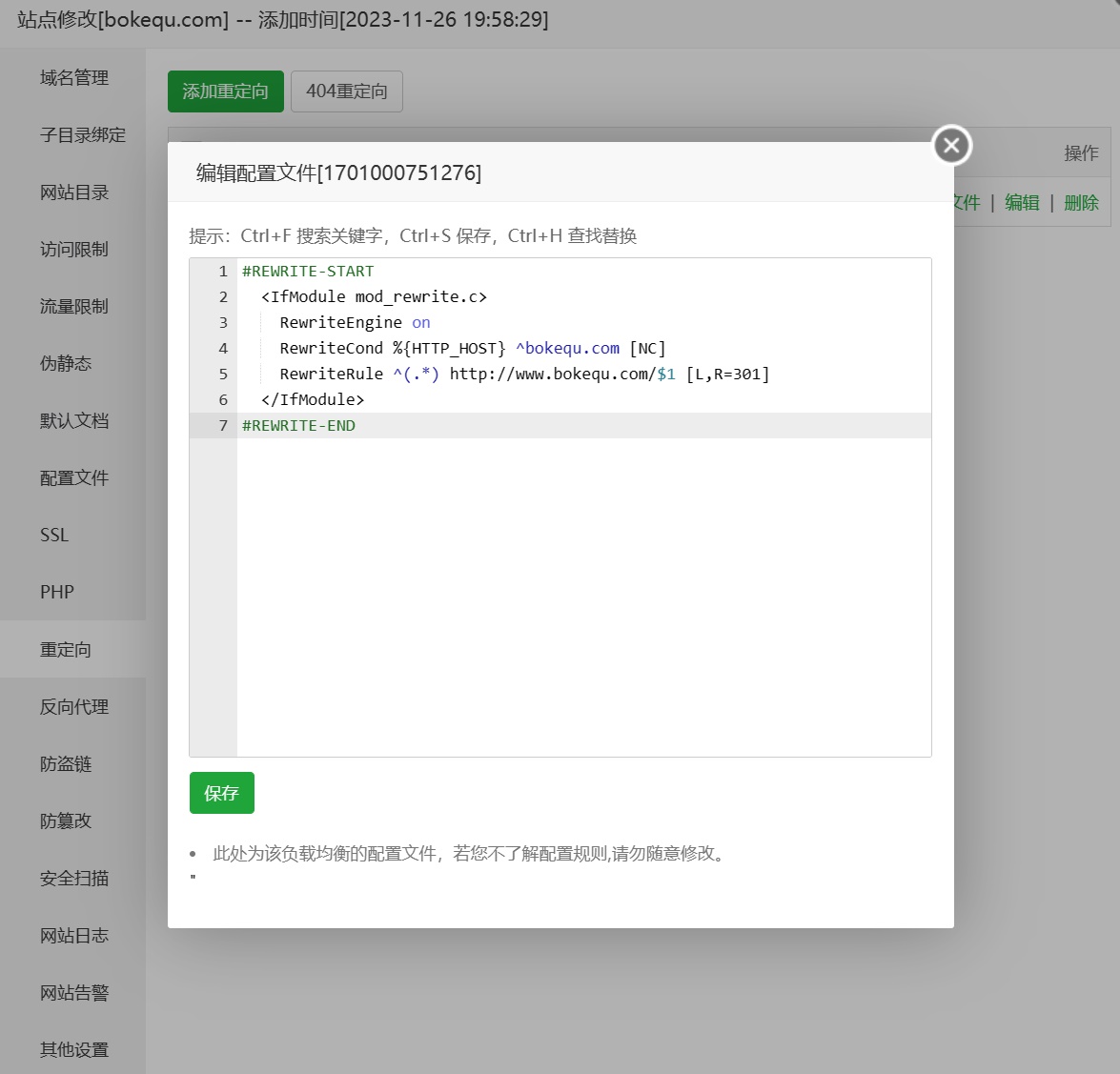Click the page title 站点修改[bokequ.com]
1120x1074 pixels.
coord(123,19)
